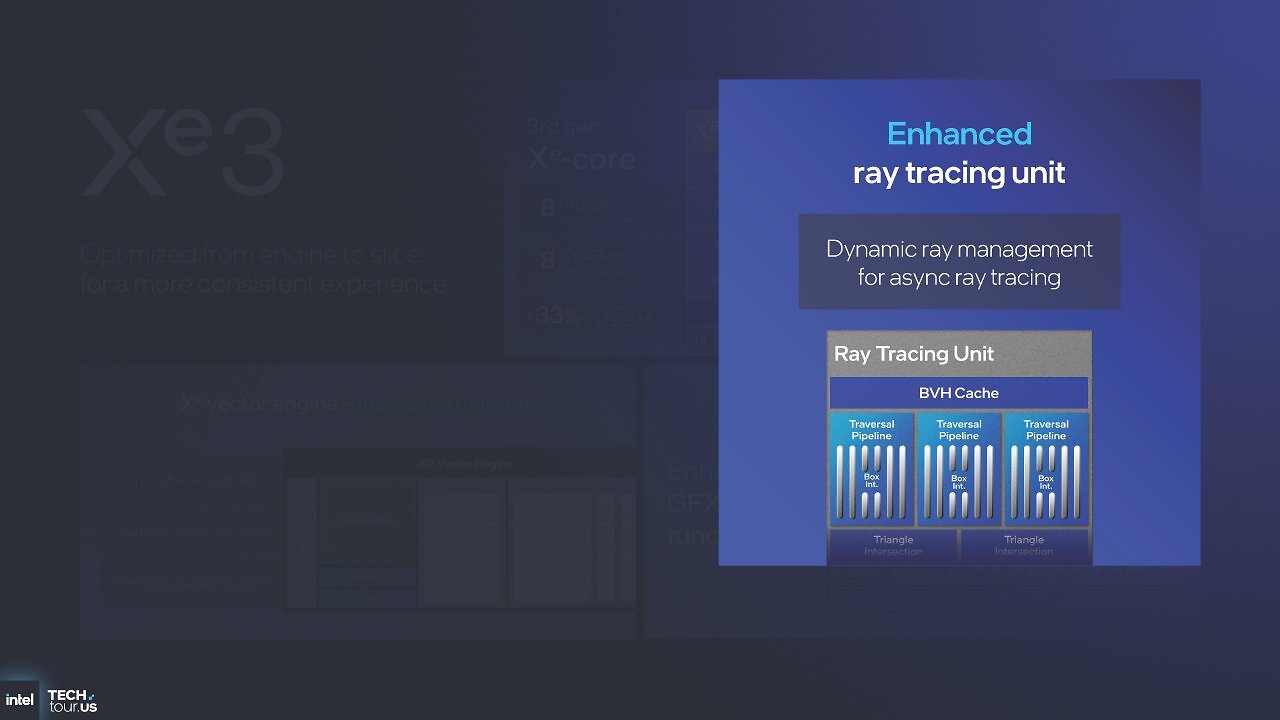
Task: Click the Box Int. label in middle pipeline
Action: pyautogui.click(x=959, y=482)
